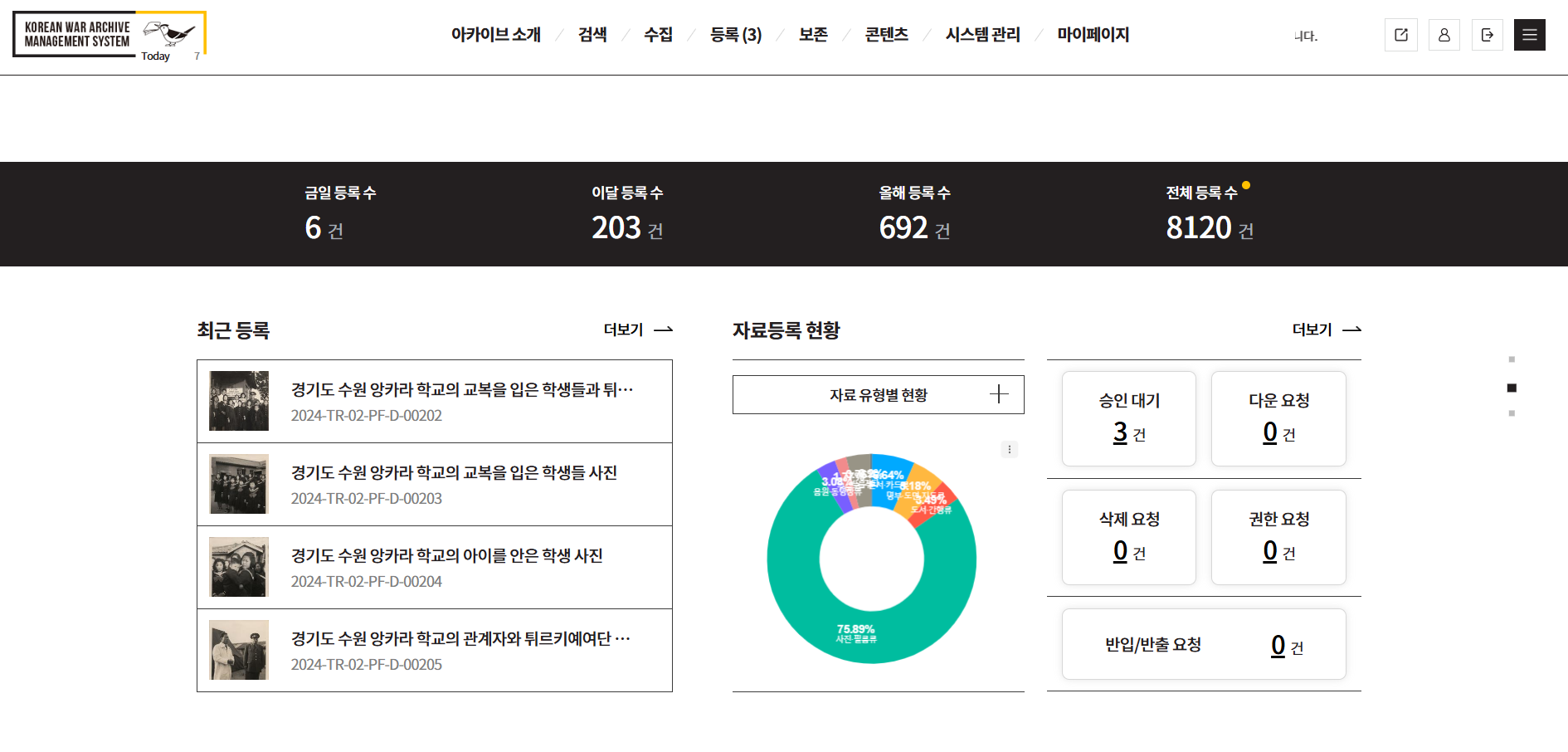This screenshot has width=1568, height=752.
Task: Click the Korean War Archive logo
Action: click(108, 34)
